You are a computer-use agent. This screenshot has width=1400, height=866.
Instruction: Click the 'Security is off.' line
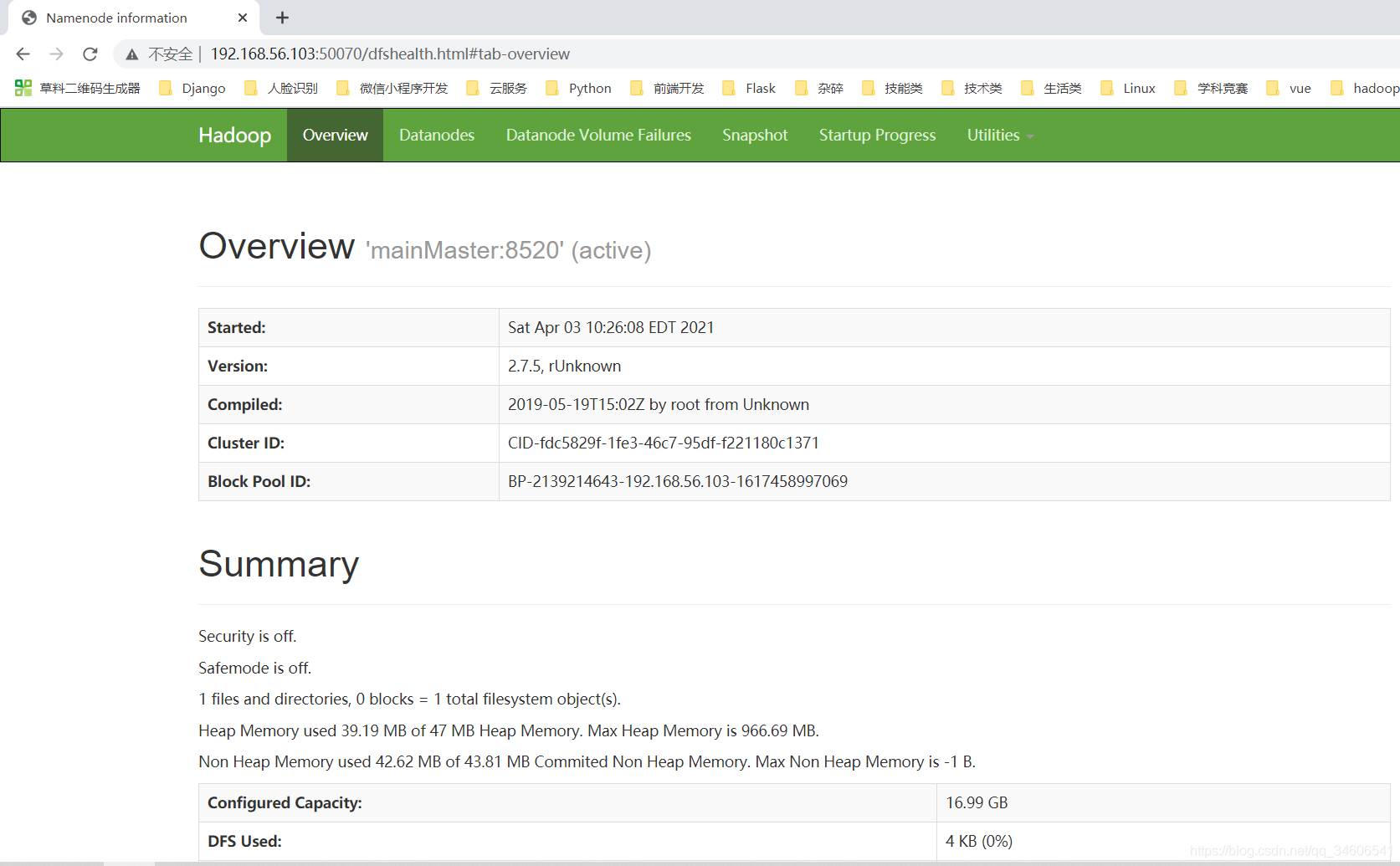(247, 636)
